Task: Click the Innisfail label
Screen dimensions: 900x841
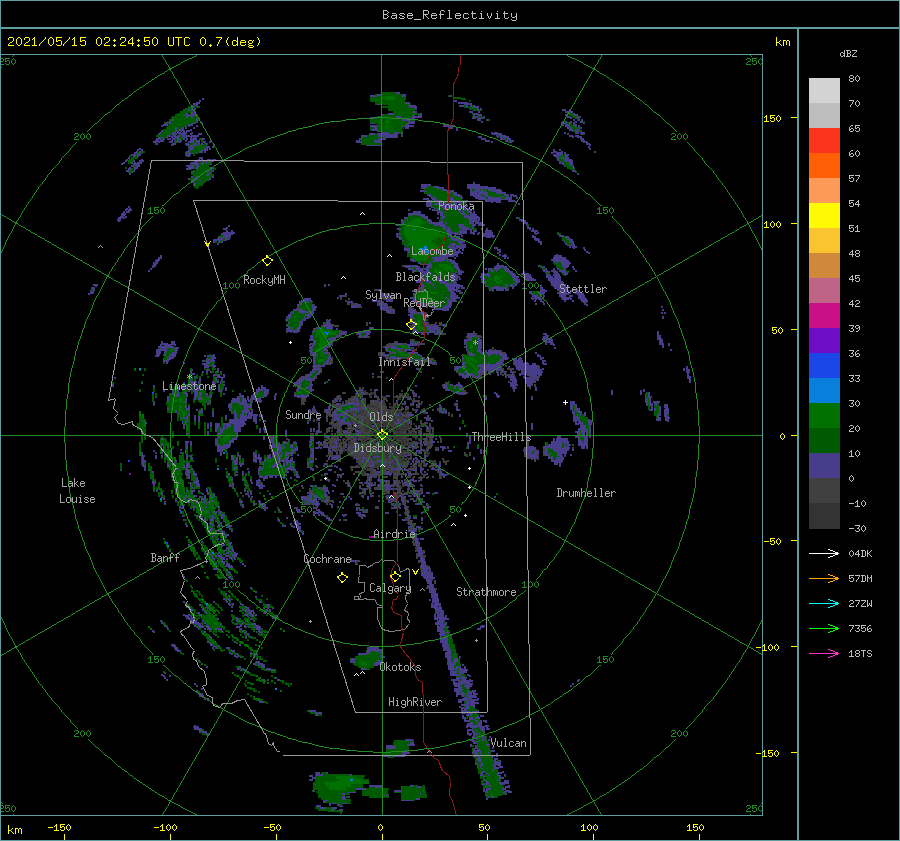Action: click(x=404, y=362)
